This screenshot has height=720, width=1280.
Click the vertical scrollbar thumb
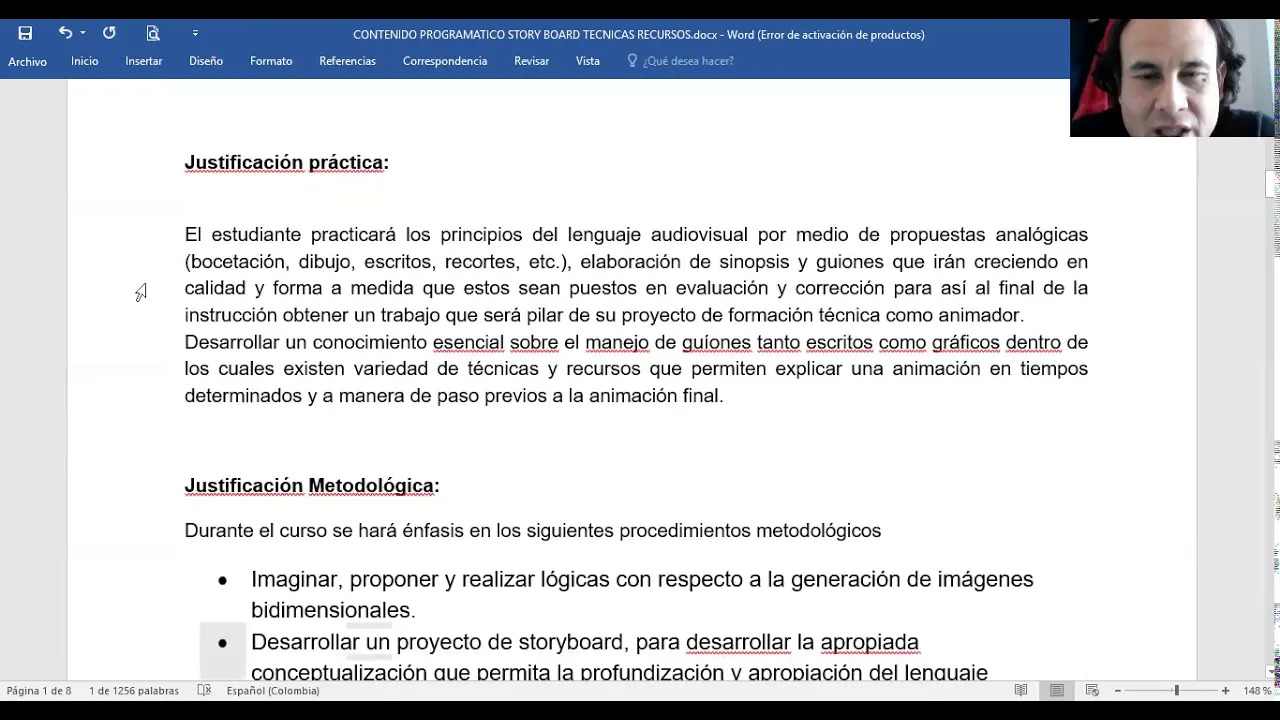(x=1272, y=185)
